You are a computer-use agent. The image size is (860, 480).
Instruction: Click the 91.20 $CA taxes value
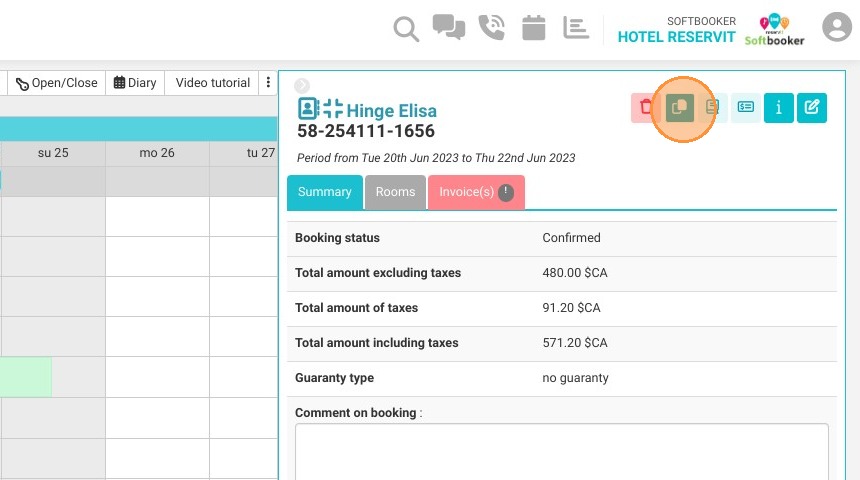[x=572, y=308]
